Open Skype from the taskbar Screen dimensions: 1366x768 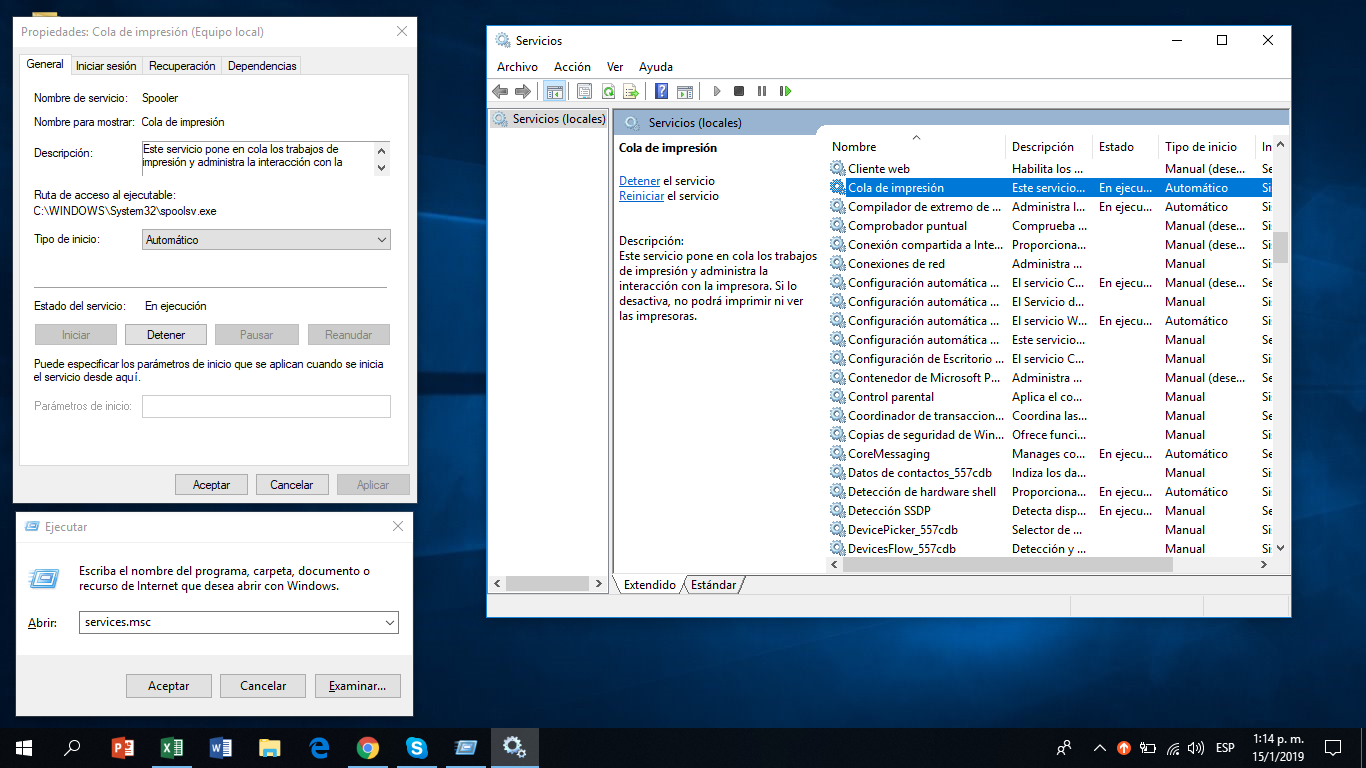pos(417,747)
